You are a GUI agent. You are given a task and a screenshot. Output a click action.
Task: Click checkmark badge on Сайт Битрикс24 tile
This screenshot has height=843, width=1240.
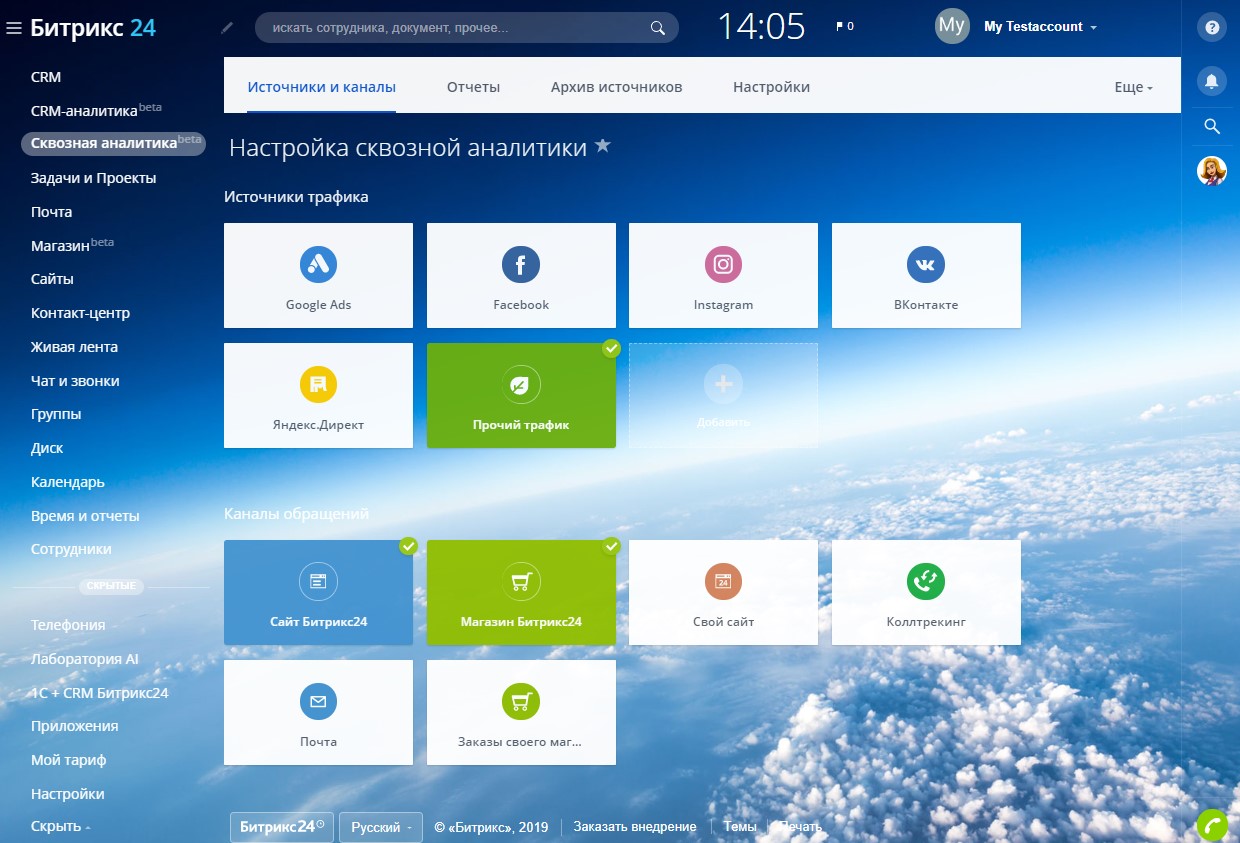coord(408,546)
